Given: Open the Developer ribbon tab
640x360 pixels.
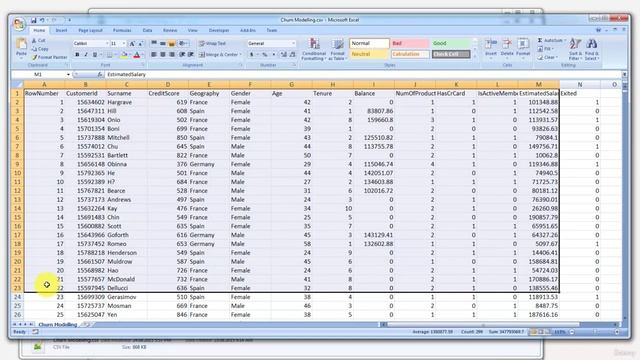Looking at the screenshot, I should [x=219, y=30].
